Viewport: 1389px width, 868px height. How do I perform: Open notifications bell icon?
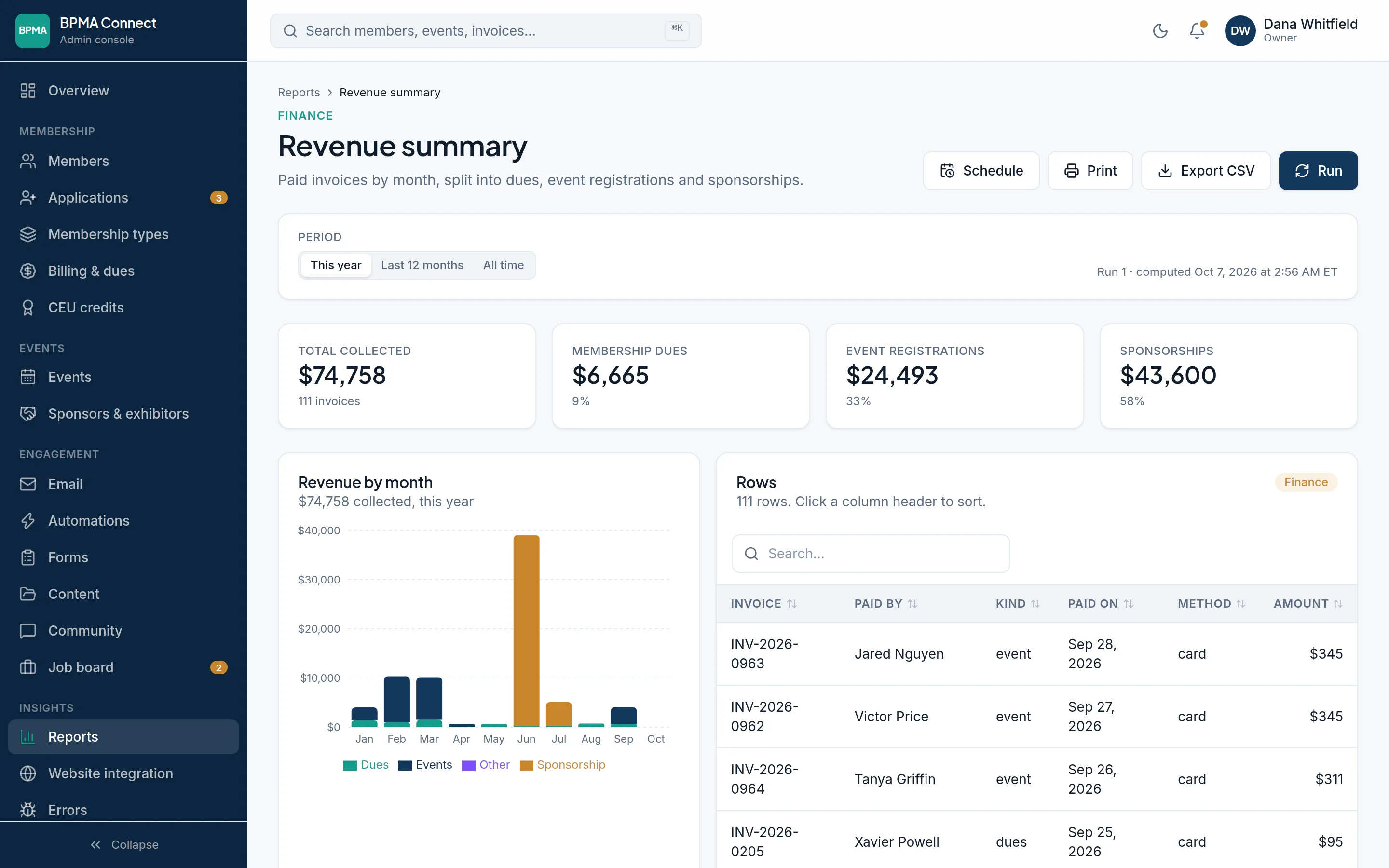(x=1197, y=30)
